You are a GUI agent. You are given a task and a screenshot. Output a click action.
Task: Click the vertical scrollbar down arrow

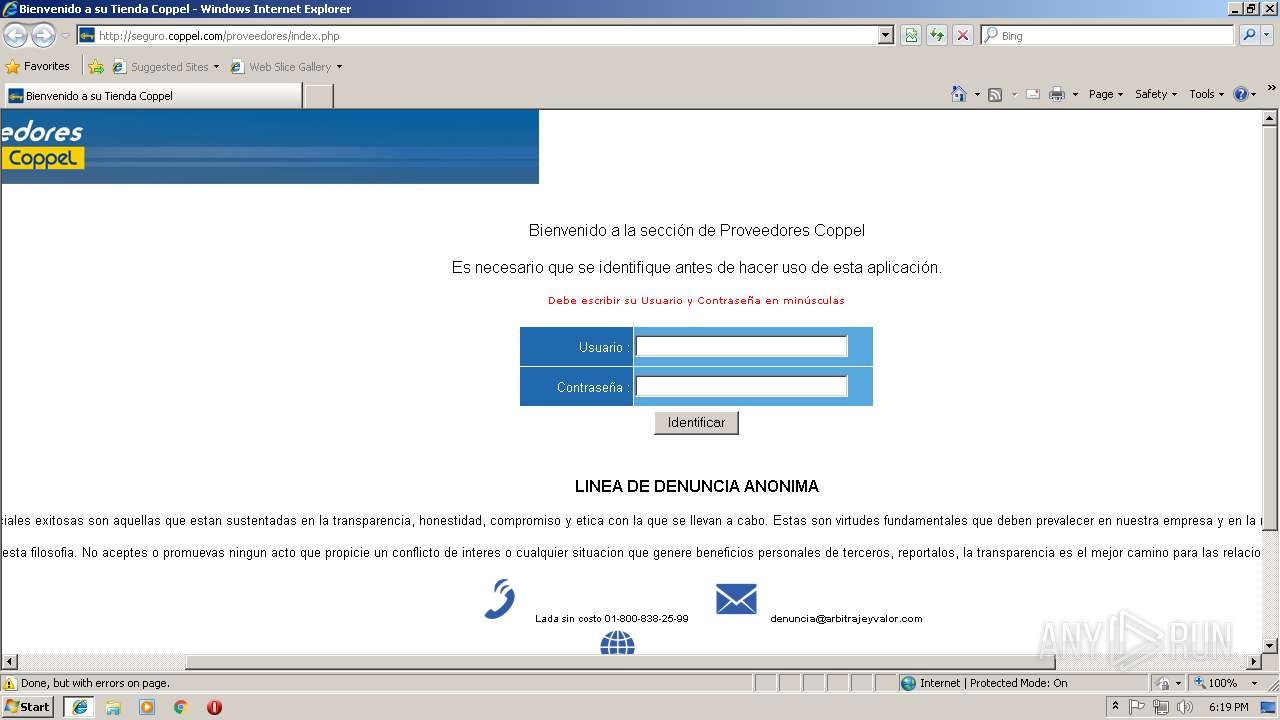1271,646
